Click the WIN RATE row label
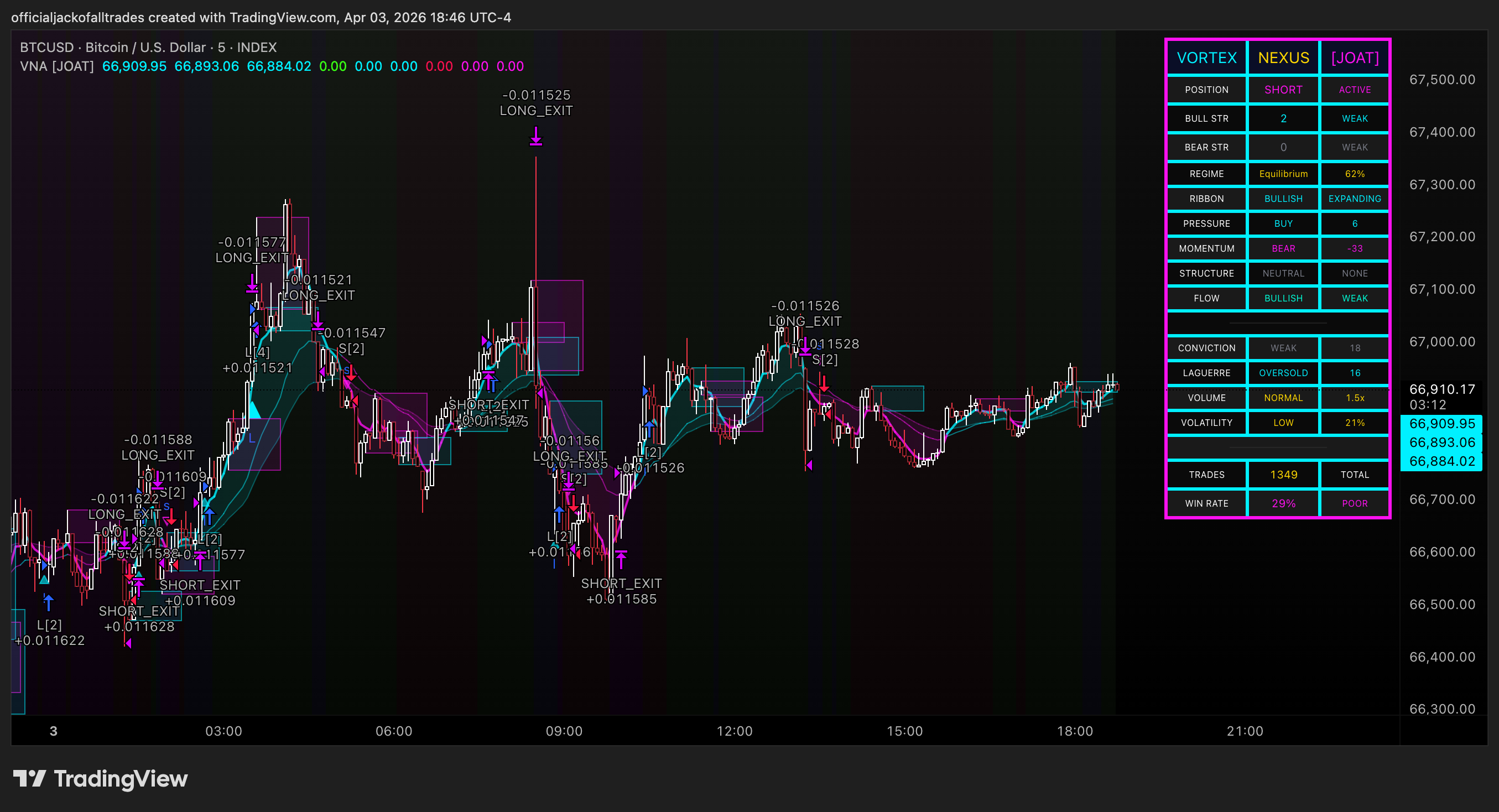This screenshot has width=1499, height=812. pyautogui.click(x=1206, y=503)
